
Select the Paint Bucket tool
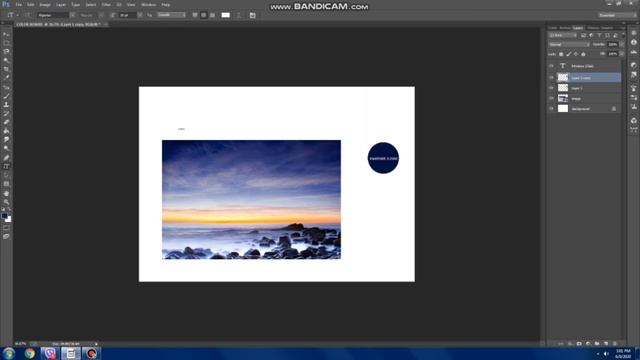6,131
